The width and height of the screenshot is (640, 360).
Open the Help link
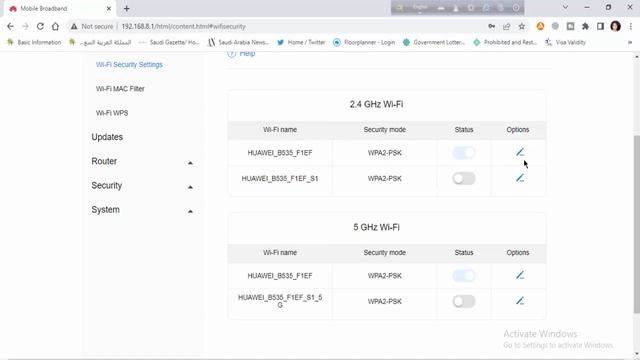(241, 53)
